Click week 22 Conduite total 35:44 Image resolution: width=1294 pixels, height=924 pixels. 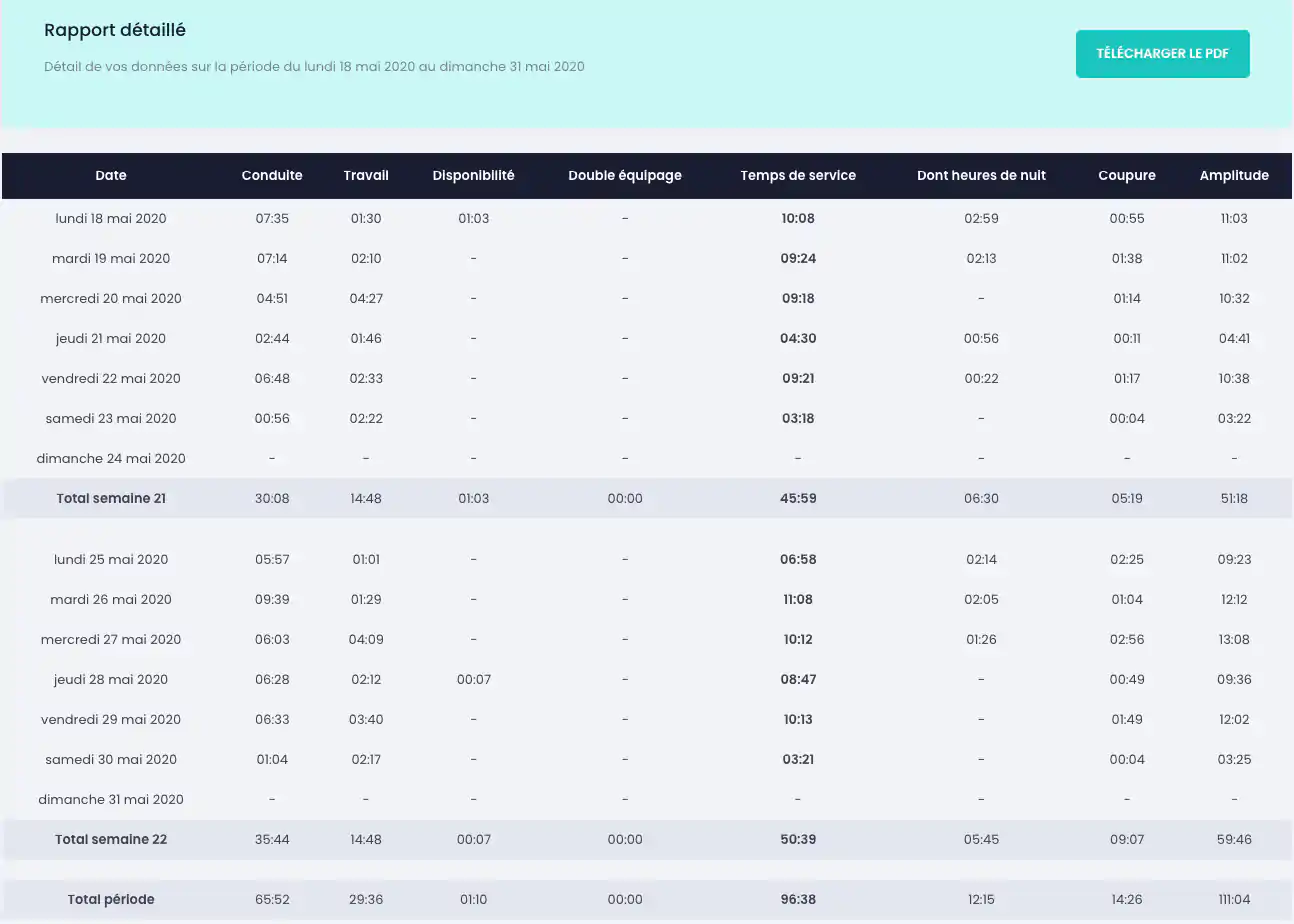272,839
